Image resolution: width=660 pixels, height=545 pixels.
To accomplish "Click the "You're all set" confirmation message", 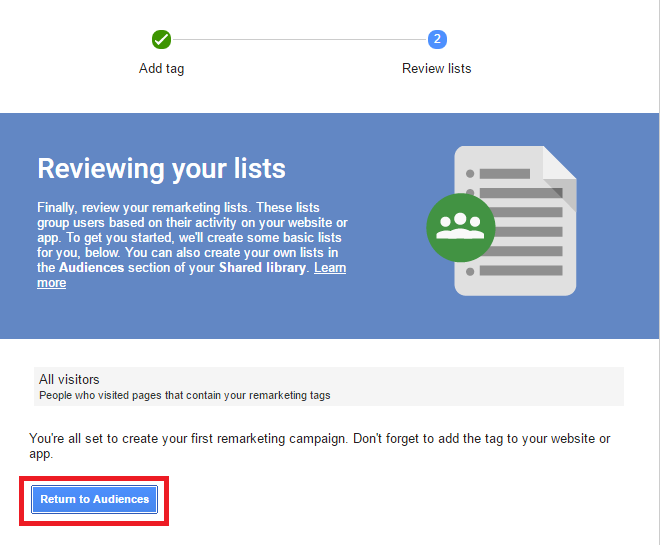I will click(x=318, y=439).
